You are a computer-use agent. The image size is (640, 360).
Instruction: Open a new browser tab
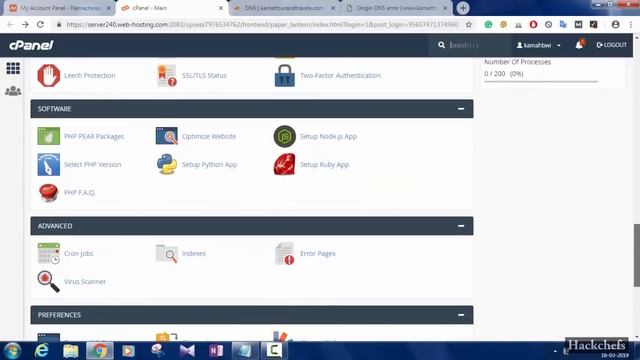[463, 8]
